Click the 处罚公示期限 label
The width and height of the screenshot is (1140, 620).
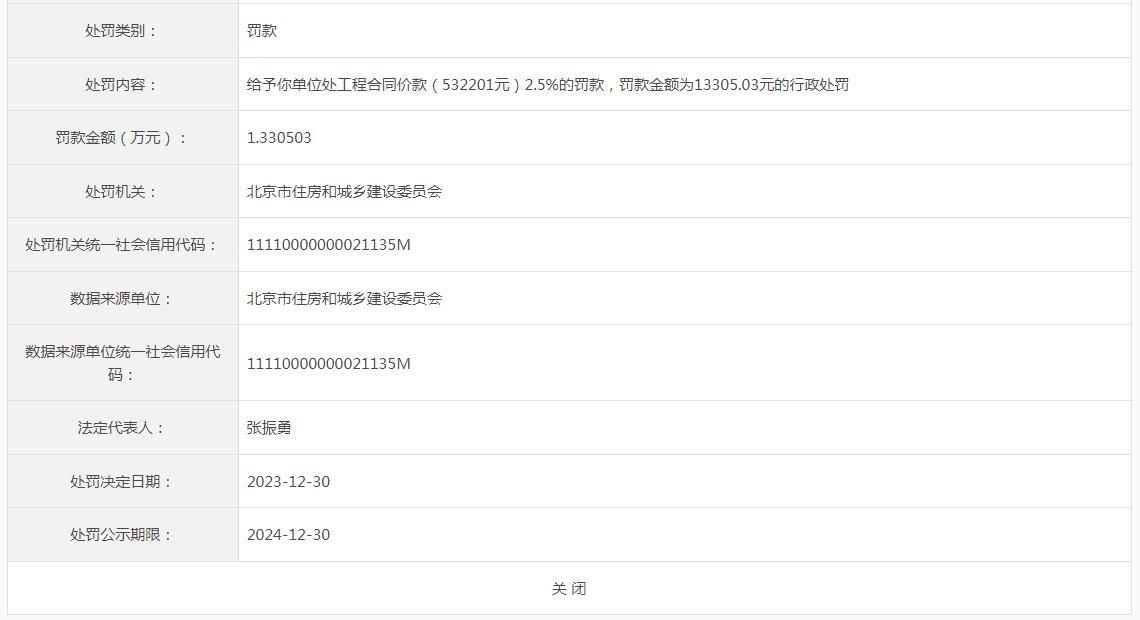[121, 534]
